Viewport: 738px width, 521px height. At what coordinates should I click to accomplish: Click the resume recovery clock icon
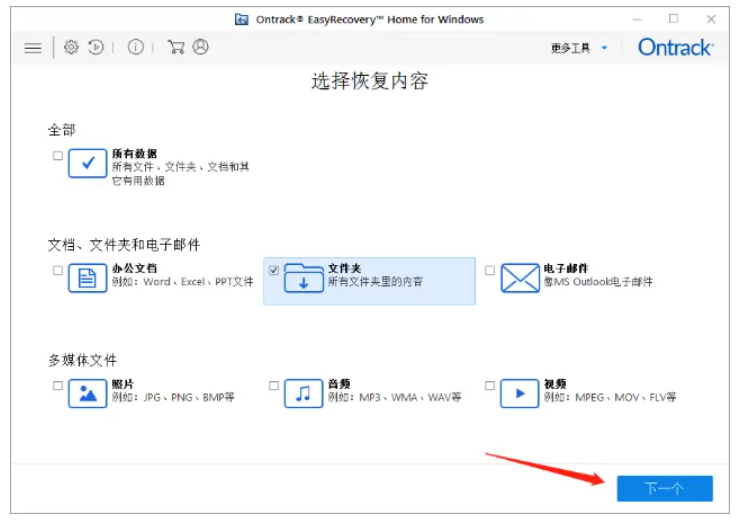(96, 47)
